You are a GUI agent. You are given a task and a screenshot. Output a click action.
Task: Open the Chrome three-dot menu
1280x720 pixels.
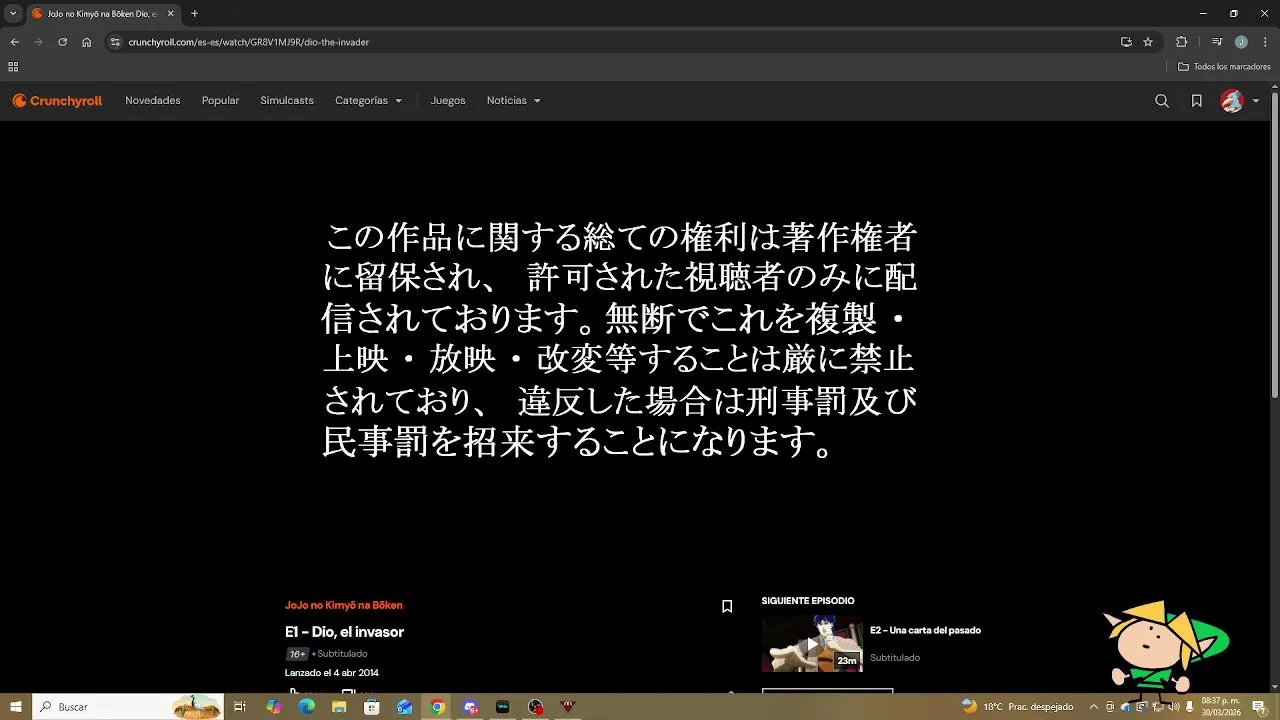(x=1265, y=42)
